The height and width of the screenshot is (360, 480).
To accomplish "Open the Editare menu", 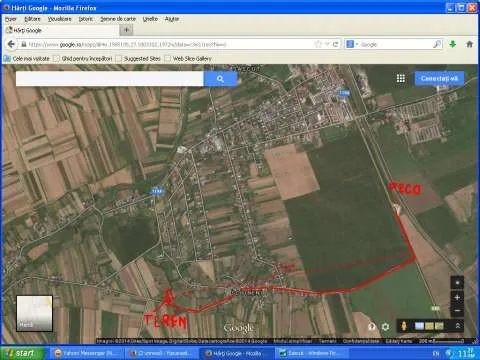I will pyautogui.click(x=32, y=19).
